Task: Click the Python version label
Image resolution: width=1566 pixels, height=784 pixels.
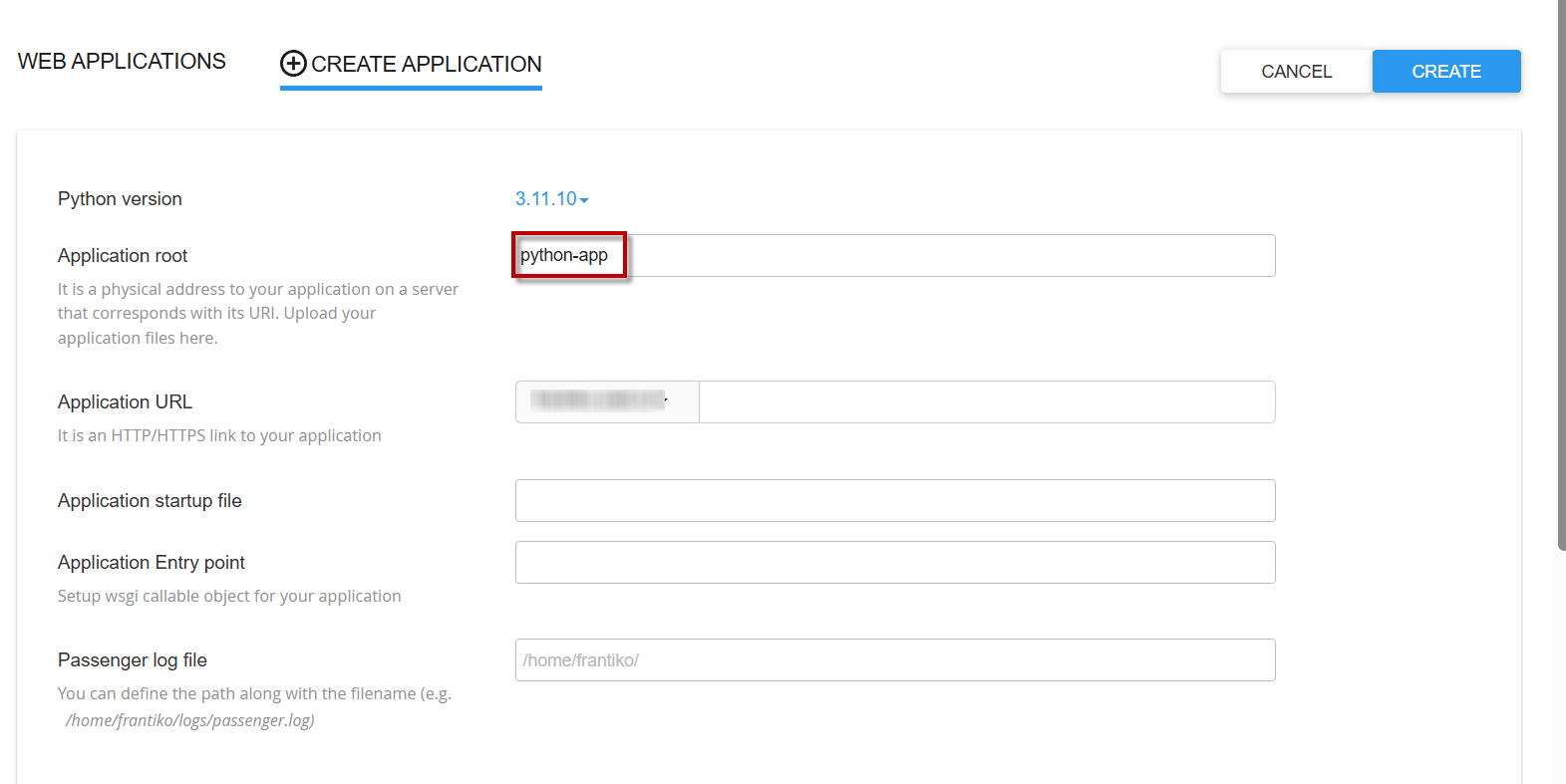Action: pos(120,199)
